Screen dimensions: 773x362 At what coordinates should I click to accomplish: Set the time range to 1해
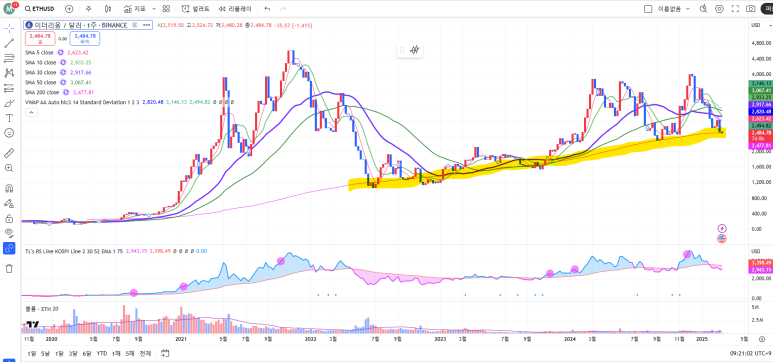pos(116,353)
